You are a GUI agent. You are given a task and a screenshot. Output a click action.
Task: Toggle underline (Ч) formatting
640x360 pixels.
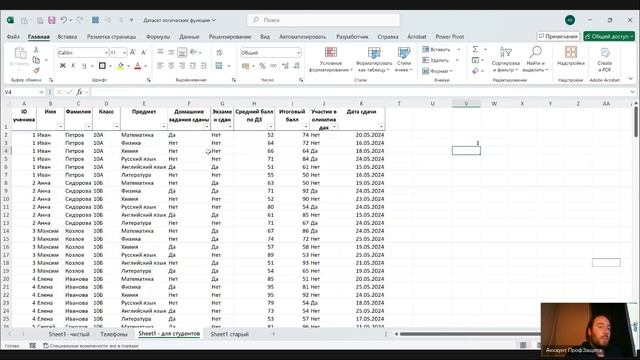pyautogui.click(x=84, y=66)
